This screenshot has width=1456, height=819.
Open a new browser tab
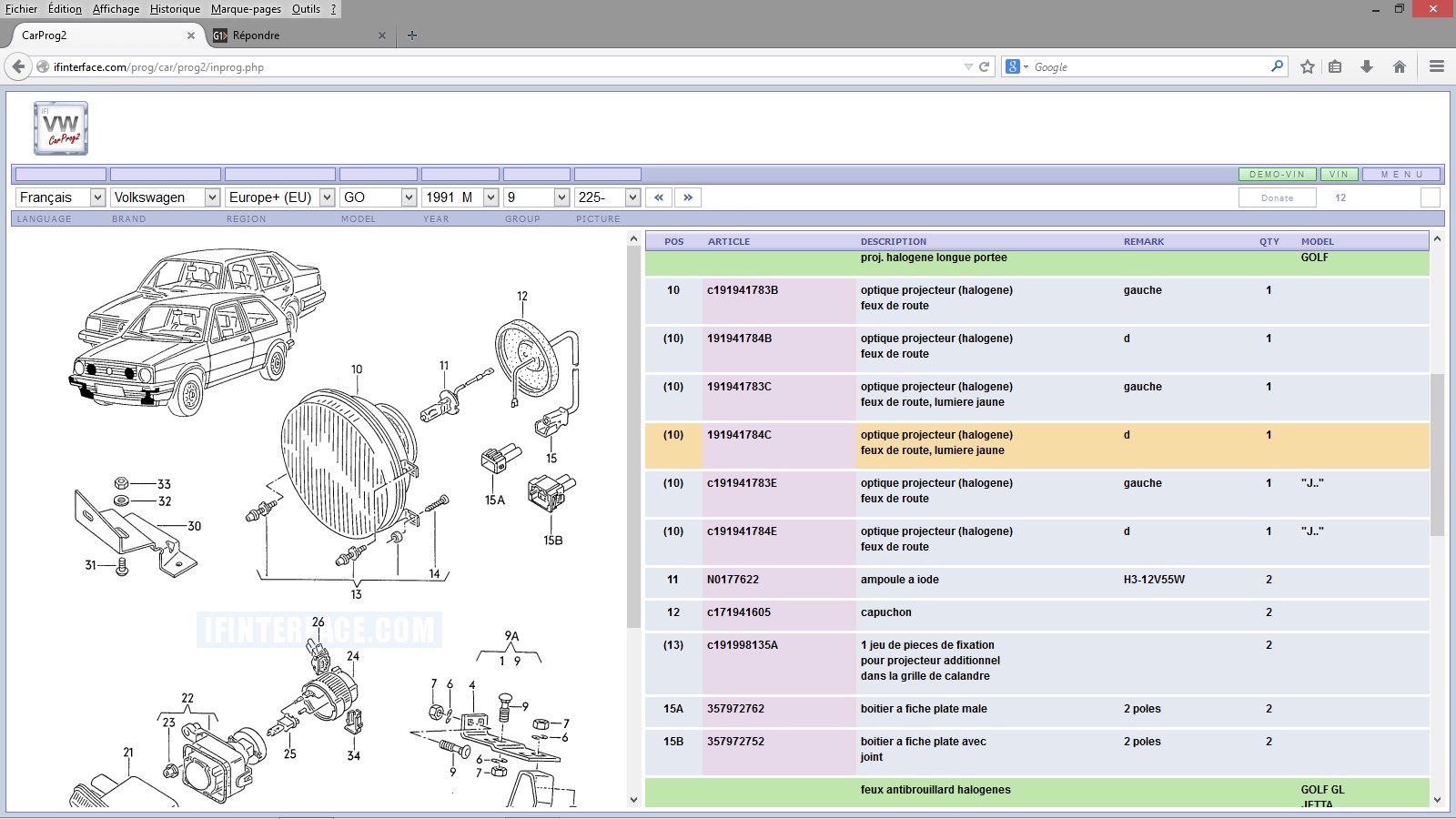pos(412,35)
